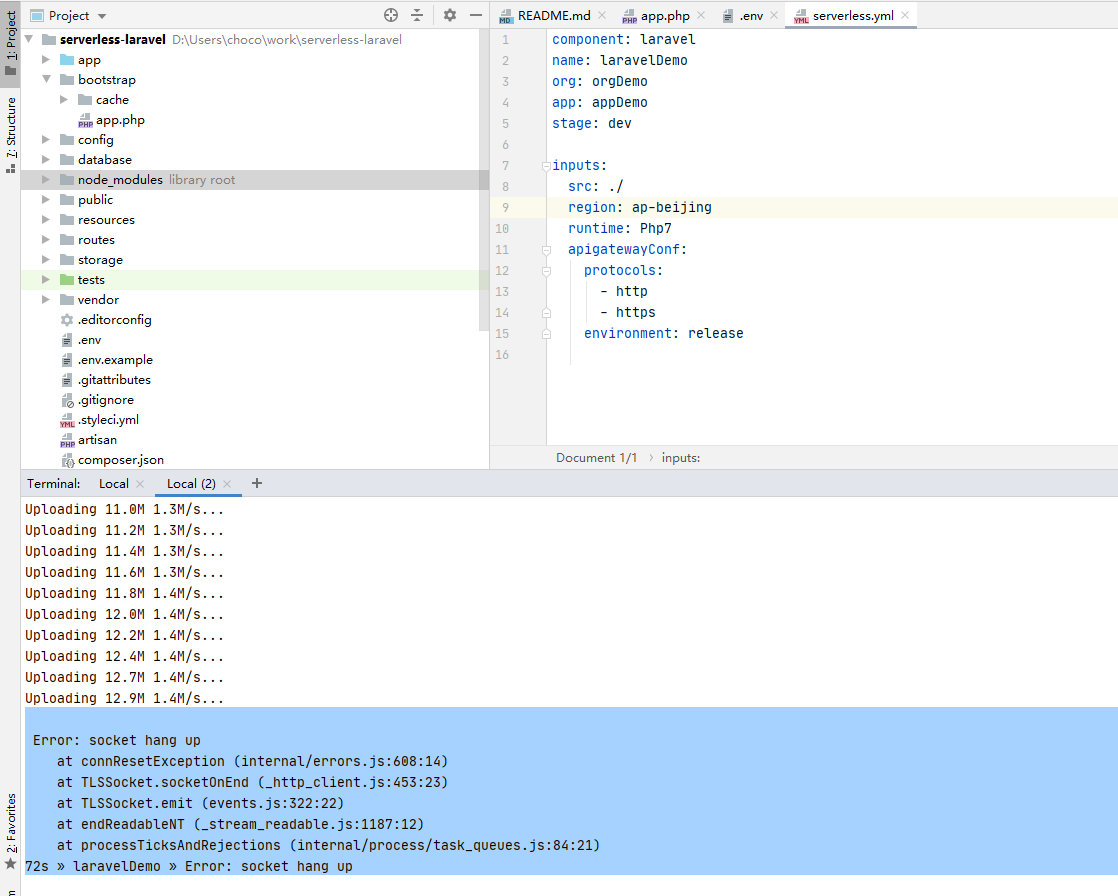Image resolution: width=1118 pixels, height=896 pixels.
Task: Click the Select Opened File crosshair icon
Action: [x=389, y=15]
